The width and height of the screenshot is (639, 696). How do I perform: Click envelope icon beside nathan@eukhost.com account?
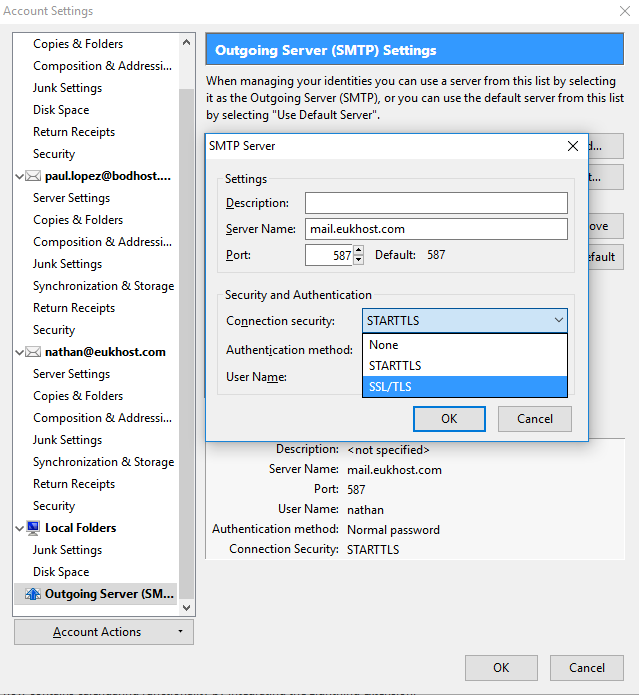(34, 352)
